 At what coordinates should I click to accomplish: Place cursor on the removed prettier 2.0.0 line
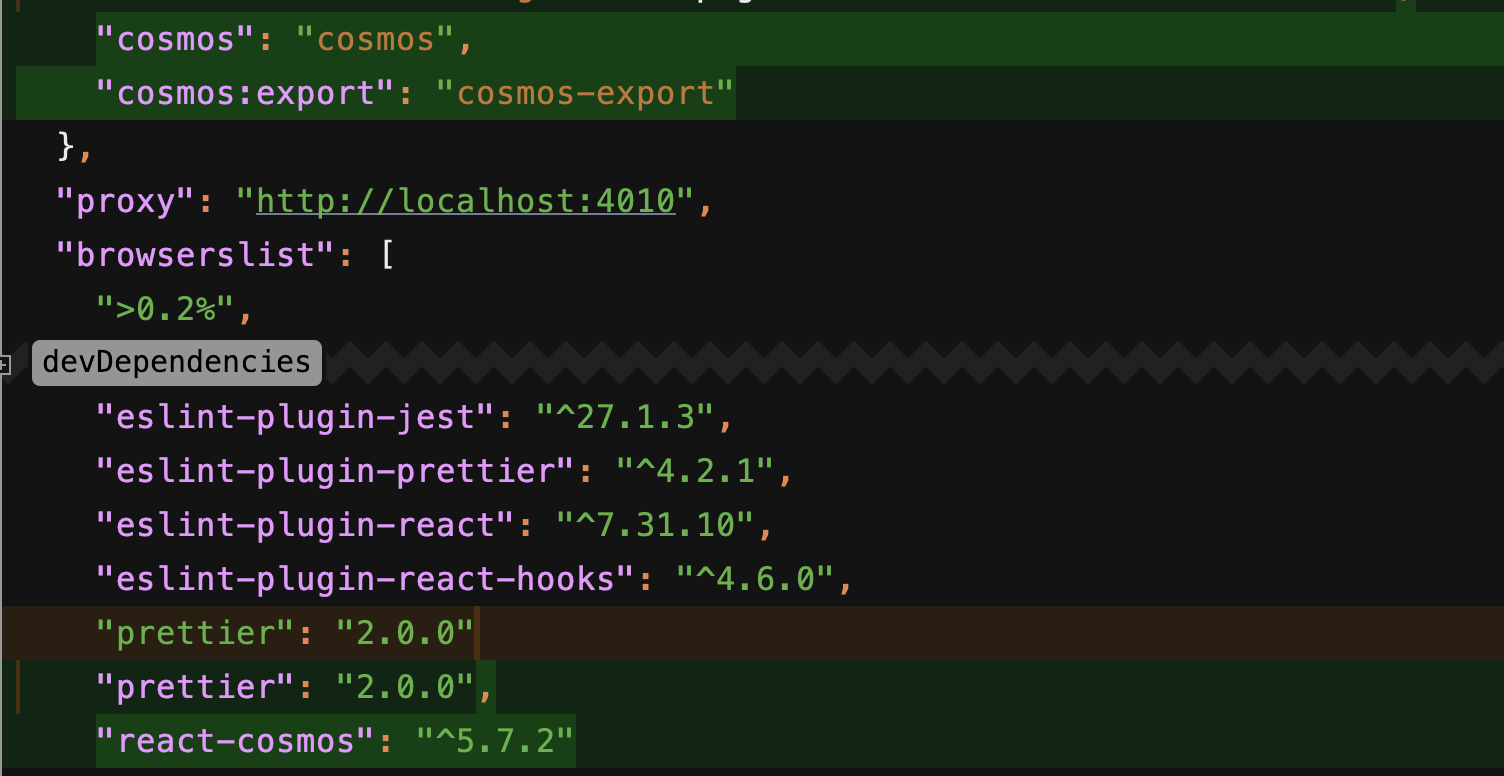pos(283,632)
